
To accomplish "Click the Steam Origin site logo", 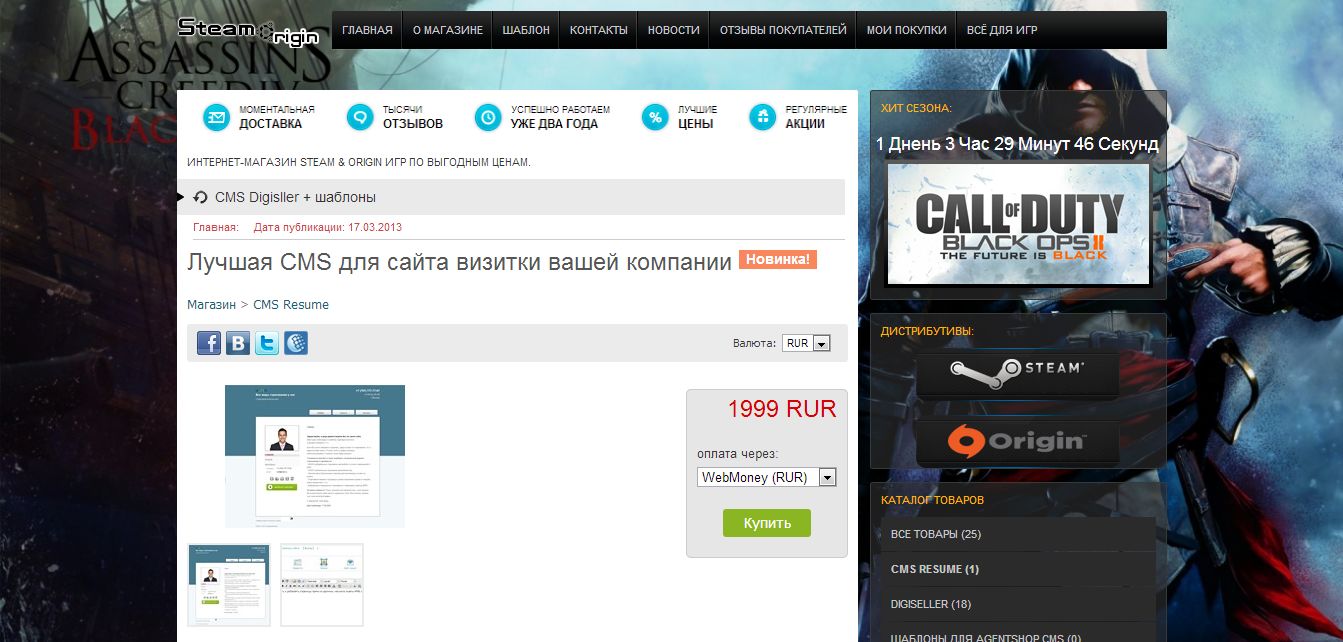I will (x=248, y=31).
